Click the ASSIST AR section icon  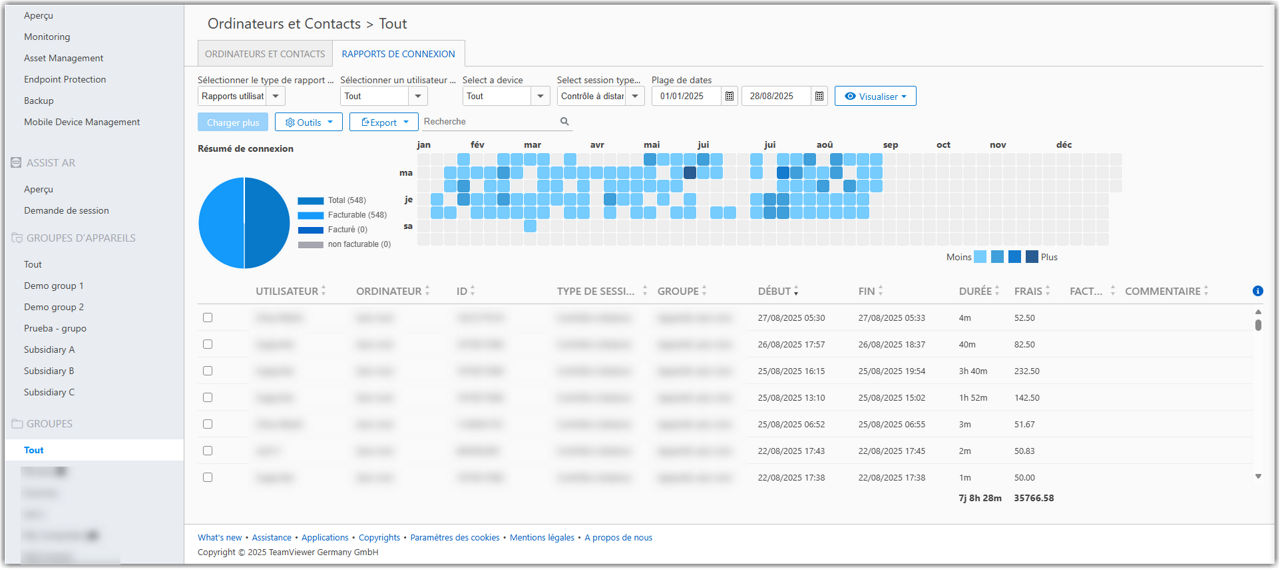(x=16, y=163)
